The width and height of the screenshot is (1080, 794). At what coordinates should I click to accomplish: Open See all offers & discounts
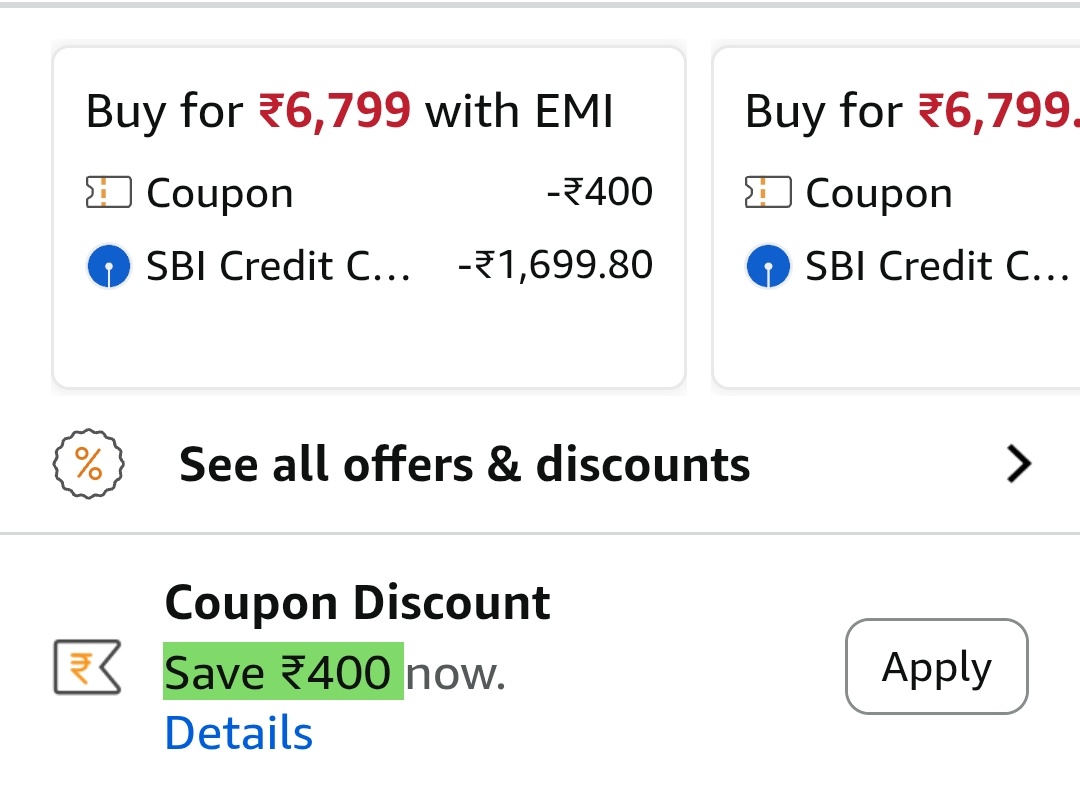point(464,465)
